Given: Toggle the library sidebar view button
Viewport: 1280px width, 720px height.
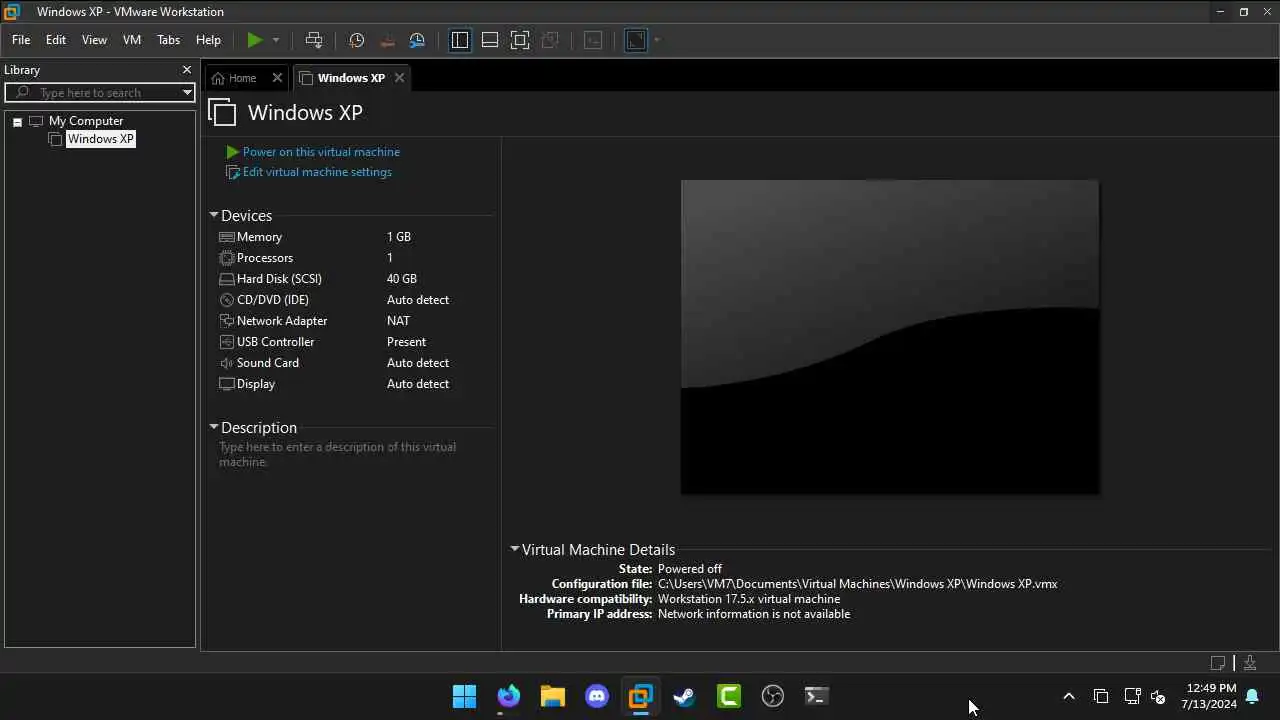Looking at the screenshot, I should click(460, 40).
